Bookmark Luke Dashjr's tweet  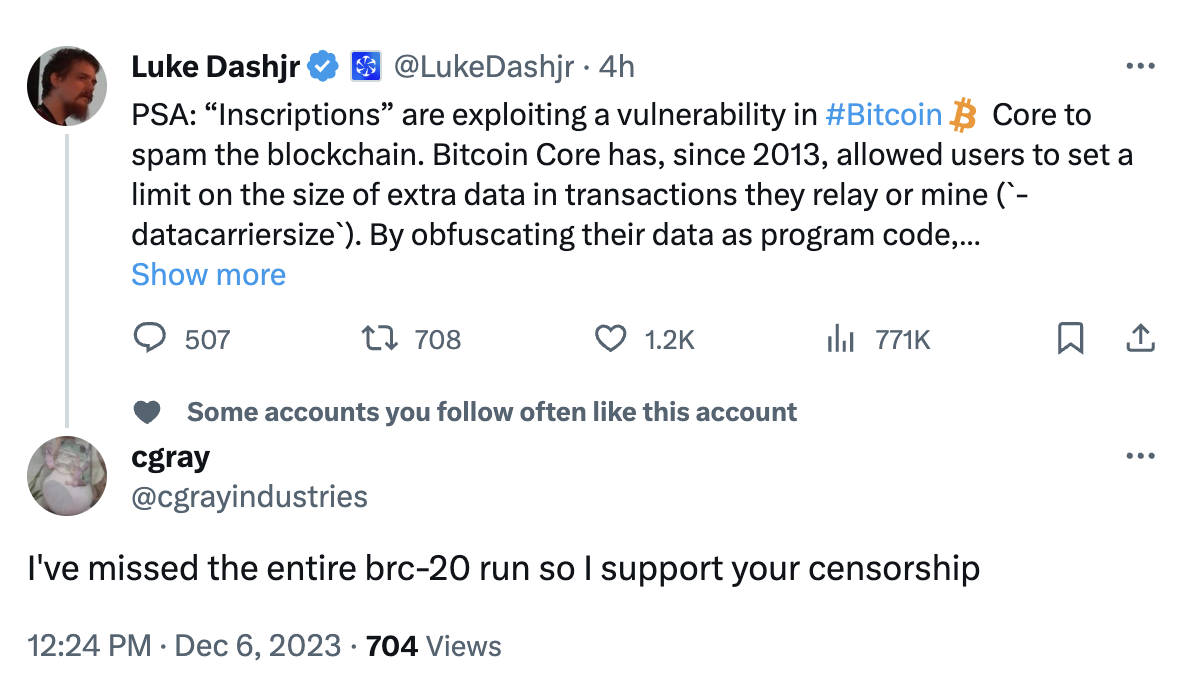1070,340
